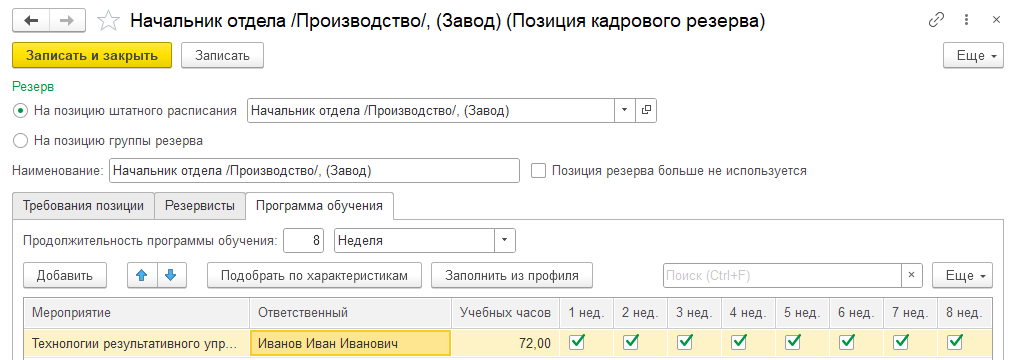Move selected row down with blue arrow

[x=171, y=276]
